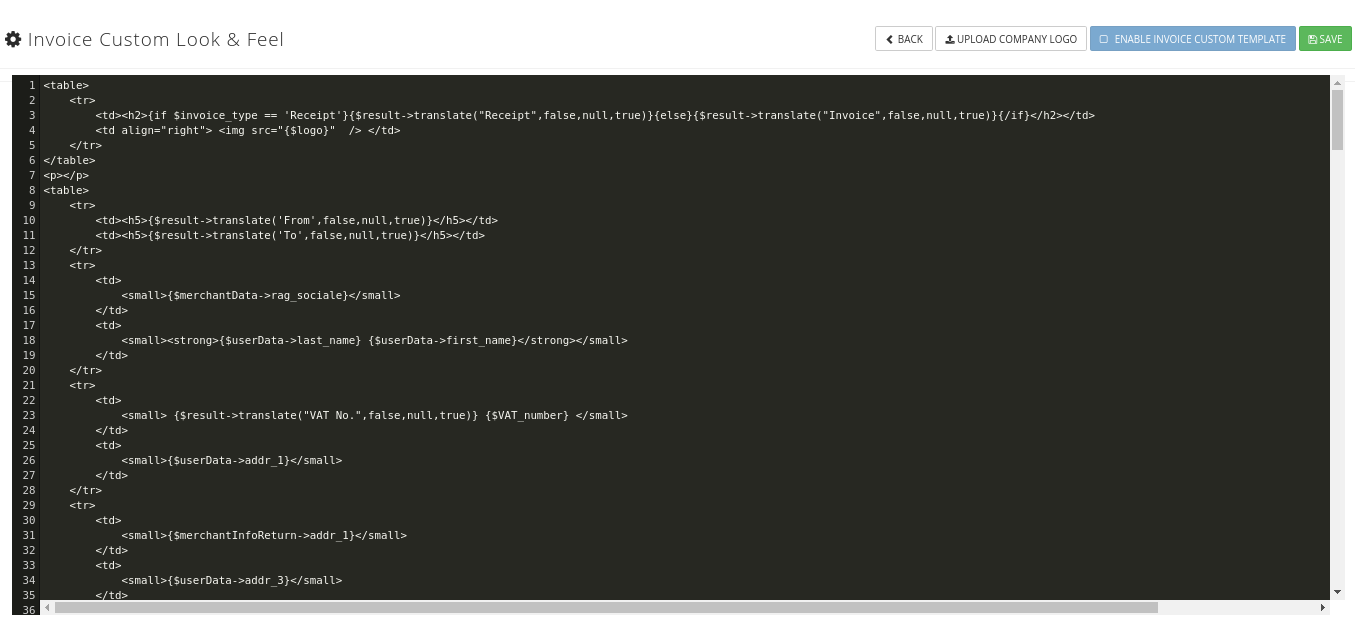Click line number 8 in the gutter
Screen dimensions: 1355x630
point(32,190)
